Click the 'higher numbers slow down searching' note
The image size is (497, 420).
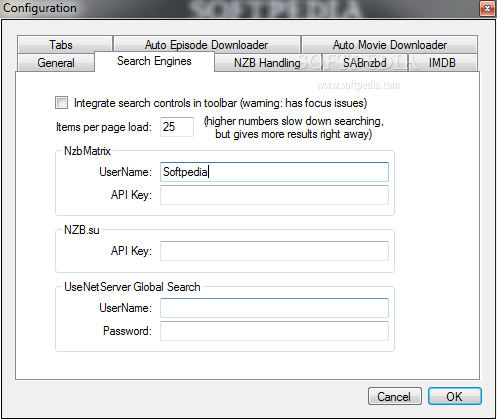294,127
